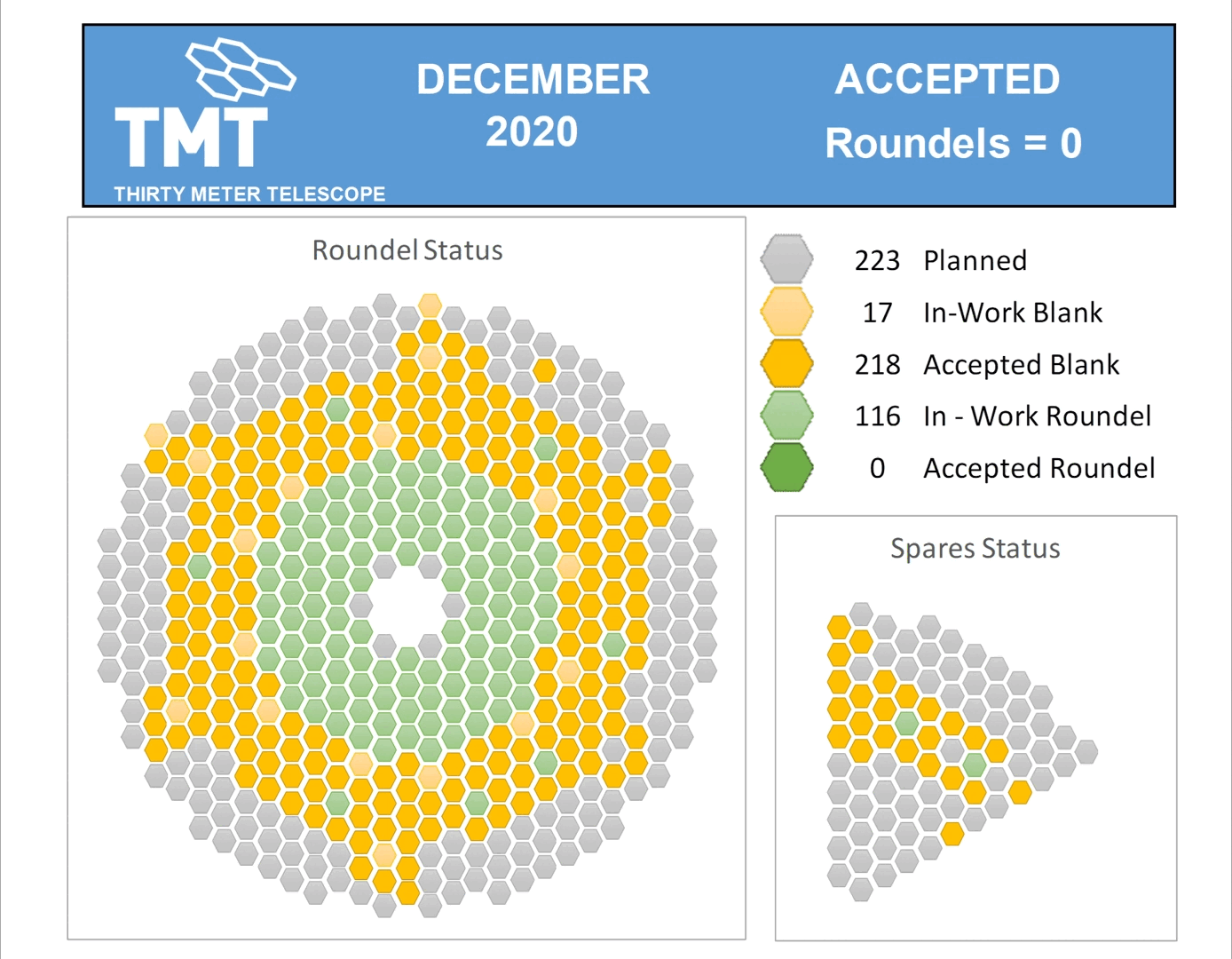
Task: Click the gray Planned legend hexagon
Action: 786,259
